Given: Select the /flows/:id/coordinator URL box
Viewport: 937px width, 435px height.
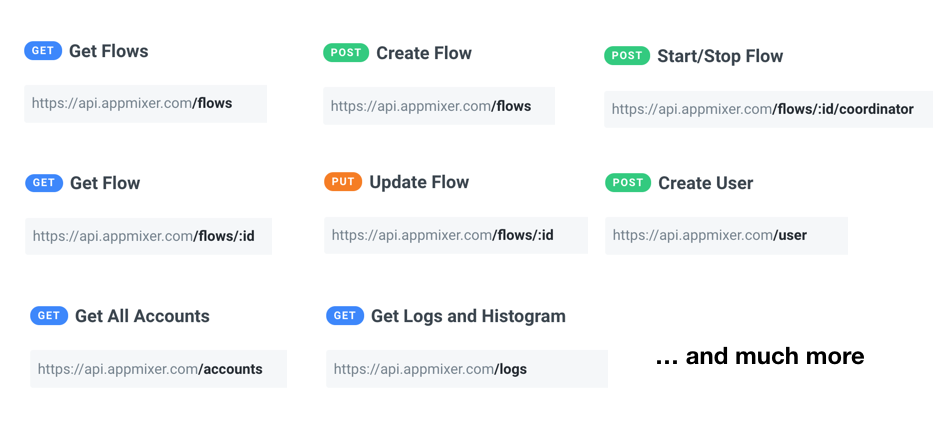Looking at the screenshot, I should coord(768,109).
